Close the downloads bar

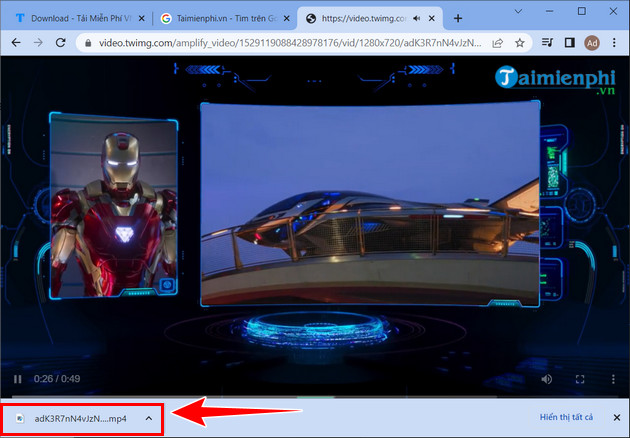pyautogui.click(x=617, y=418)
